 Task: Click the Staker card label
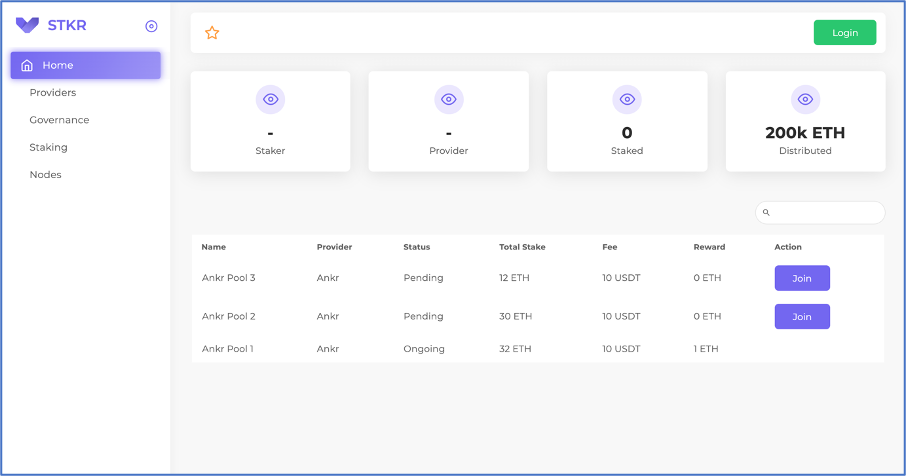270,151
